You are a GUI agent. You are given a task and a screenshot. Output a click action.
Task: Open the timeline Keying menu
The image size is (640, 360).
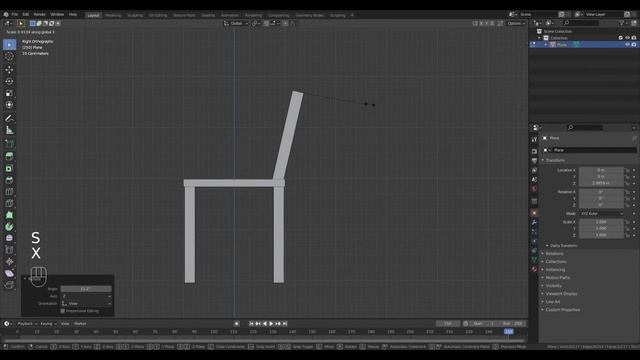pyautogui.click(x=48, y=324)
